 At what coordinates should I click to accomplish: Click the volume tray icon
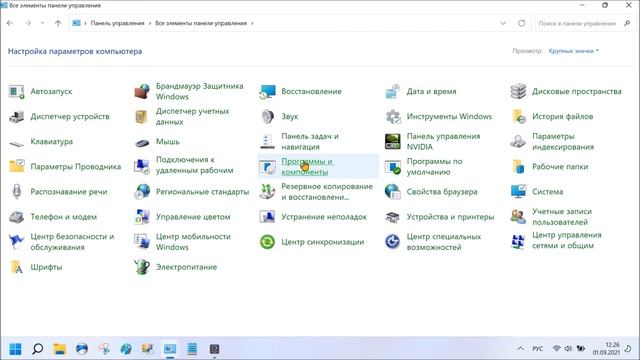(568, 349)
